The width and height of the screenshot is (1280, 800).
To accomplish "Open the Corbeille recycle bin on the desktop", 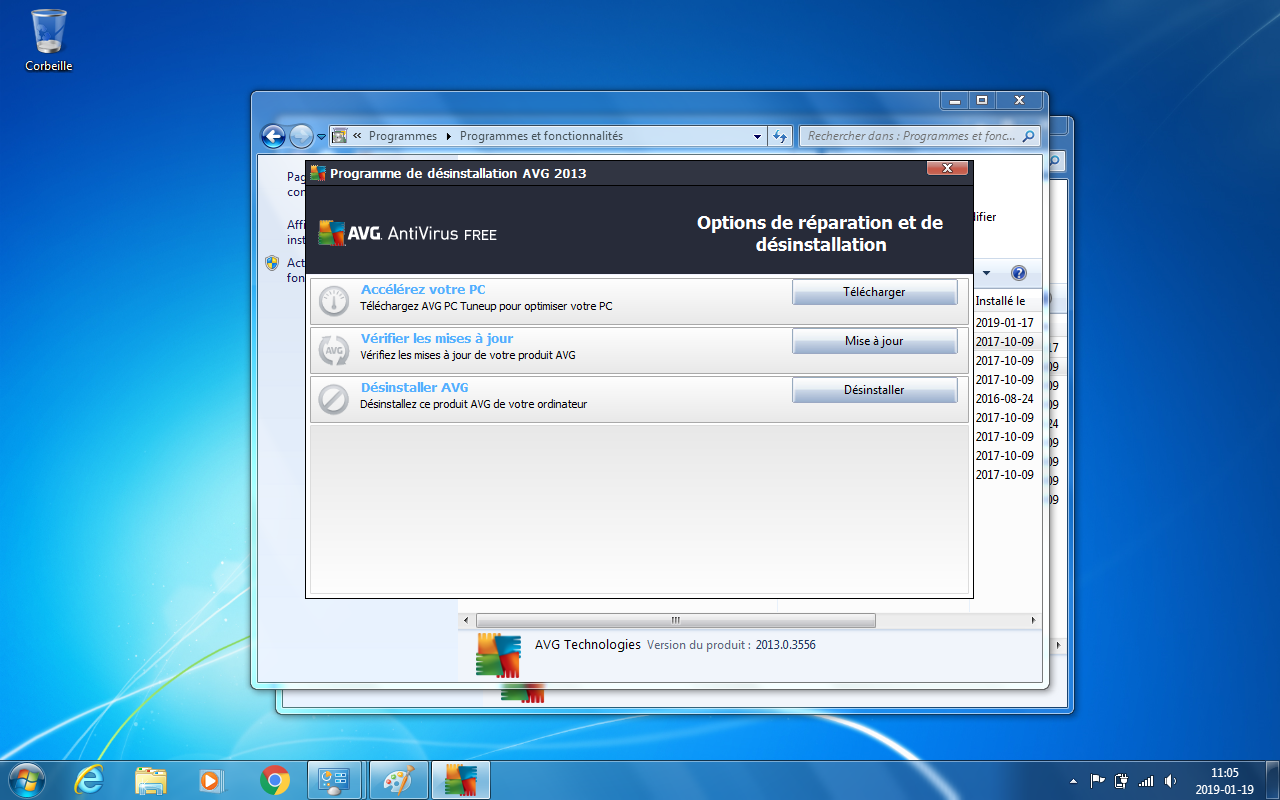I will point(49,40).
